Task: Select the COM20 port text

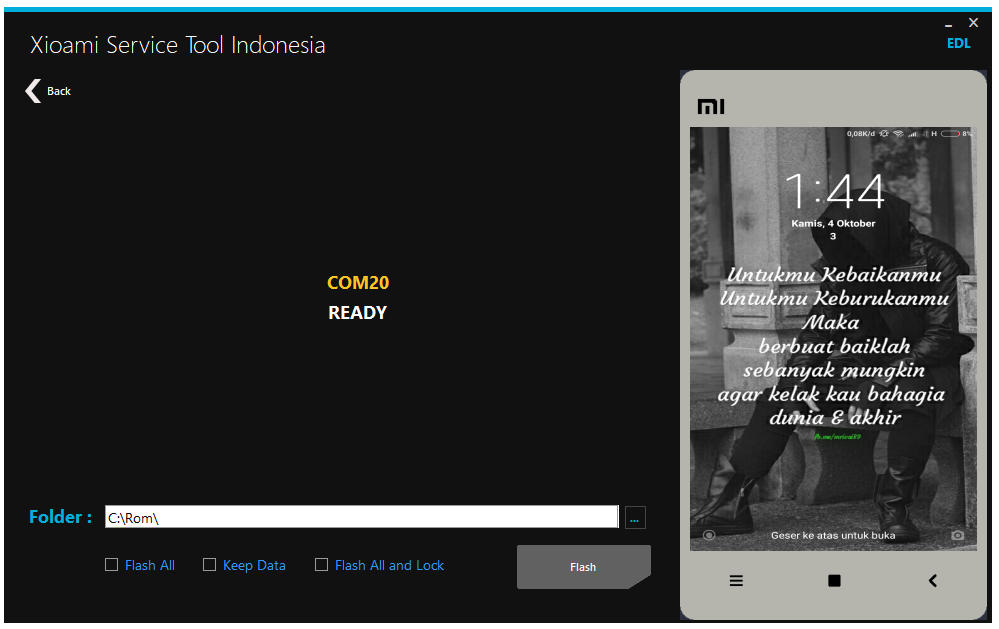Action: click(358, 282)
